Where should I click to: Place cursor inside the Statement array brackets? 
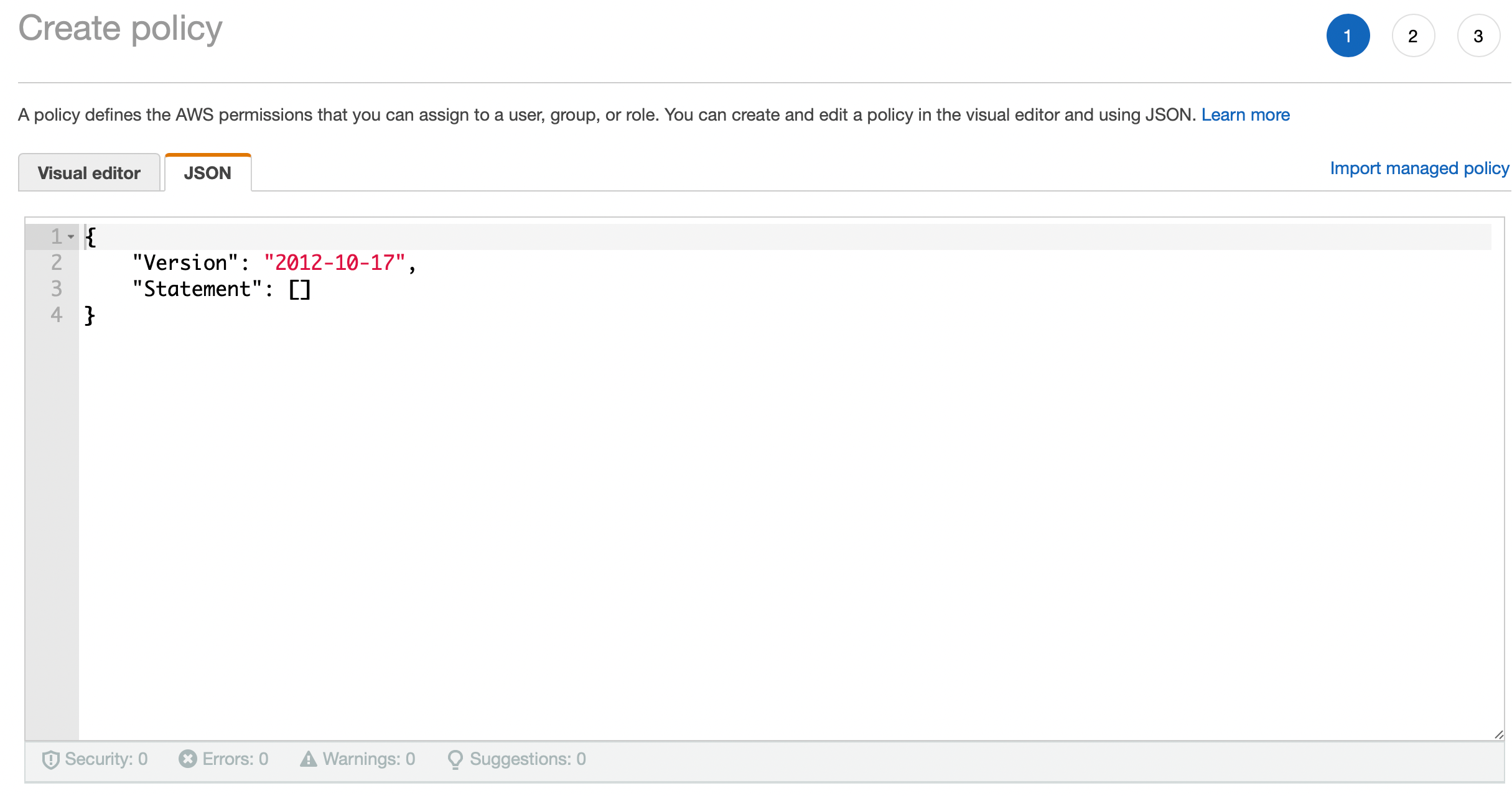[302, 288]
